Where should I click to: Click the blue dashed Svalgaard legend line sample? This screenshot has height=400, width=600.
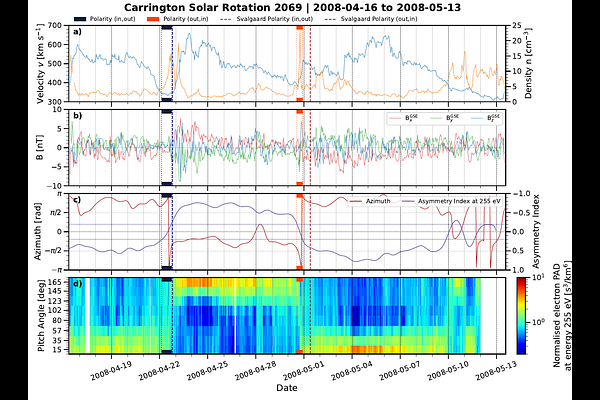[x=330, y=19]
